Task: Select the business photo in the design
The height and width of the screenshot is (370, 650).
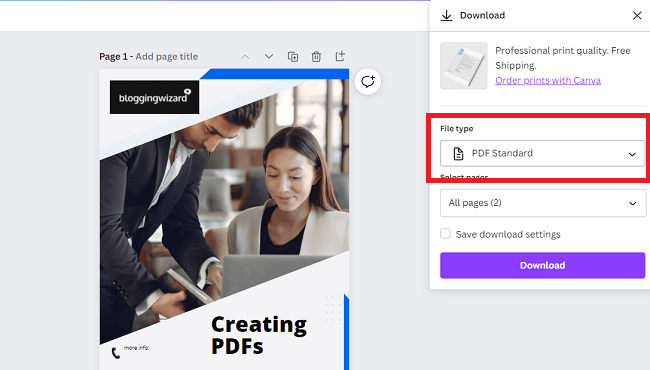Action: click(224, 211)
